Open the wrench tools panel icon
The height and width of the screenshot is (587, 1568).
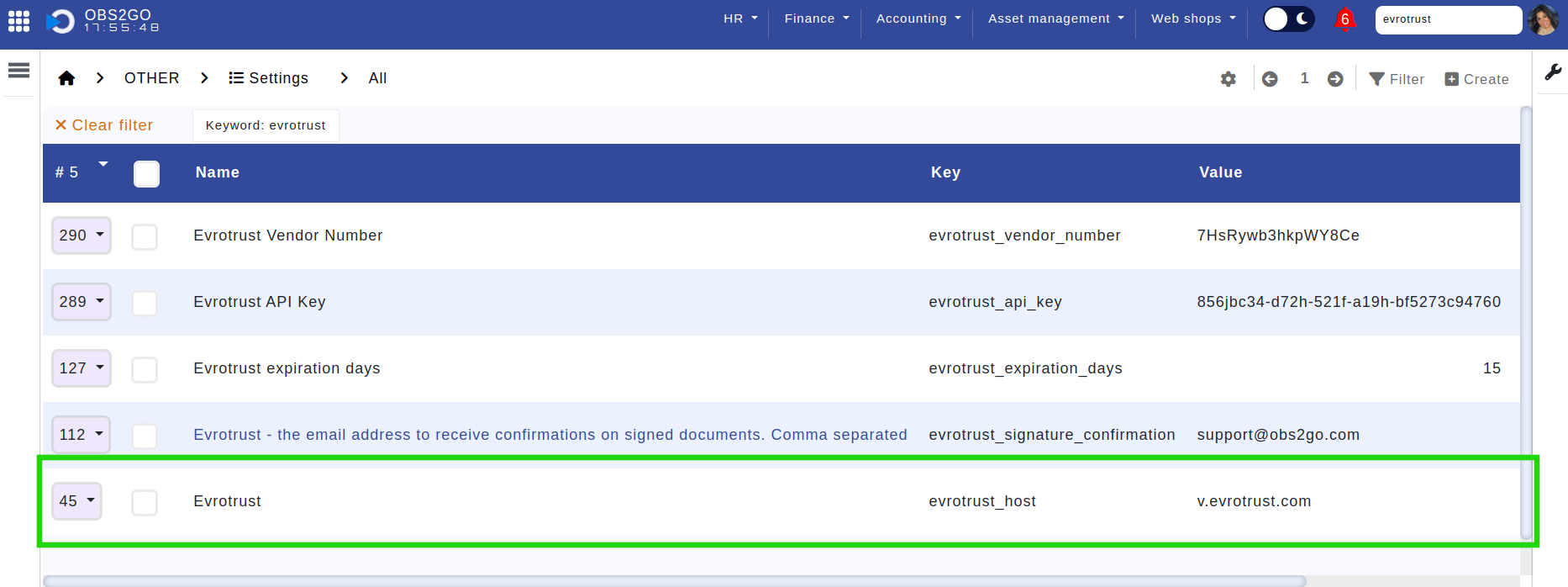(1553, 72)
